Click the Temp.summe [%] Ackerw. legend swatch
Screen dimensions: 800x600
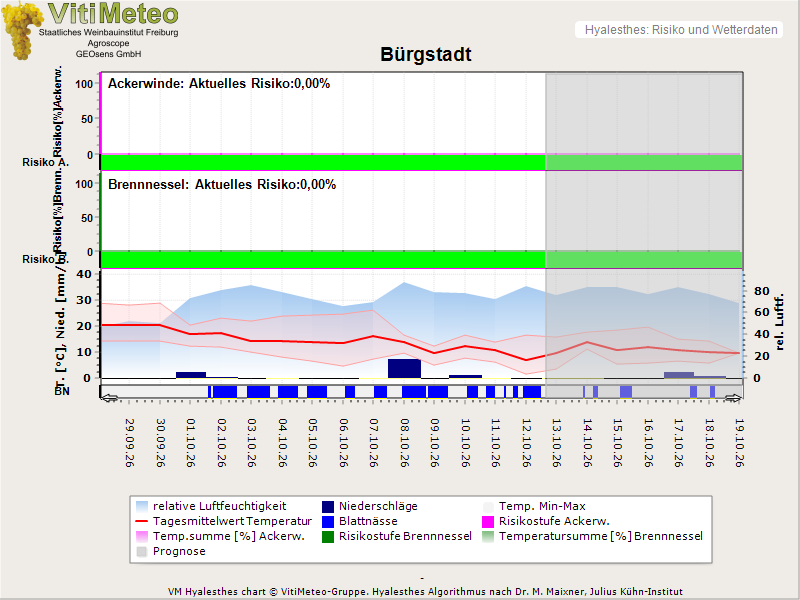coord(142,536)
